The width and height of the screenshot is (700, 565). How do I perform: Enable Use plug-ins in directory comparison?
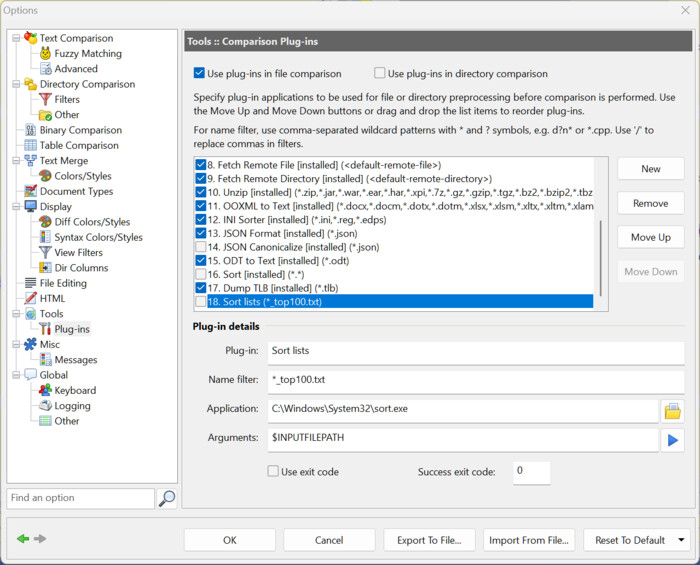point(379,73)
